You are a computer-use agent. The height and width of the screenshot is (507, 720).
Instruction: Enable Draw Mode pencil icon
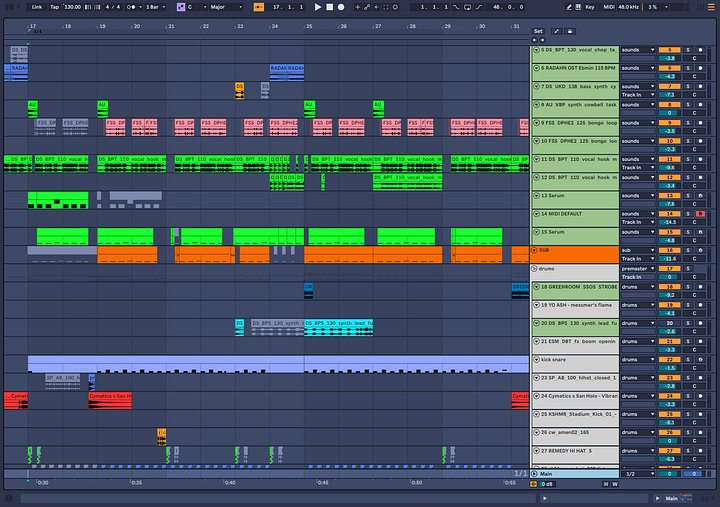pos(569,7)
